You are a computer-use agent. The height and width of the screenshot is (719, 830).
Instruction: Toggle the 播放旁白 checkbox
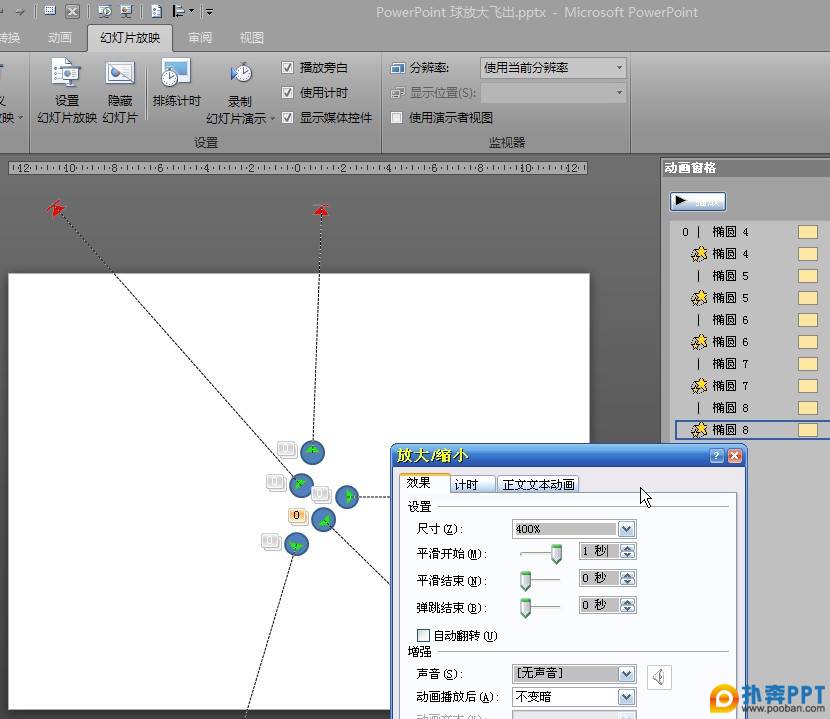pos(287,68)
